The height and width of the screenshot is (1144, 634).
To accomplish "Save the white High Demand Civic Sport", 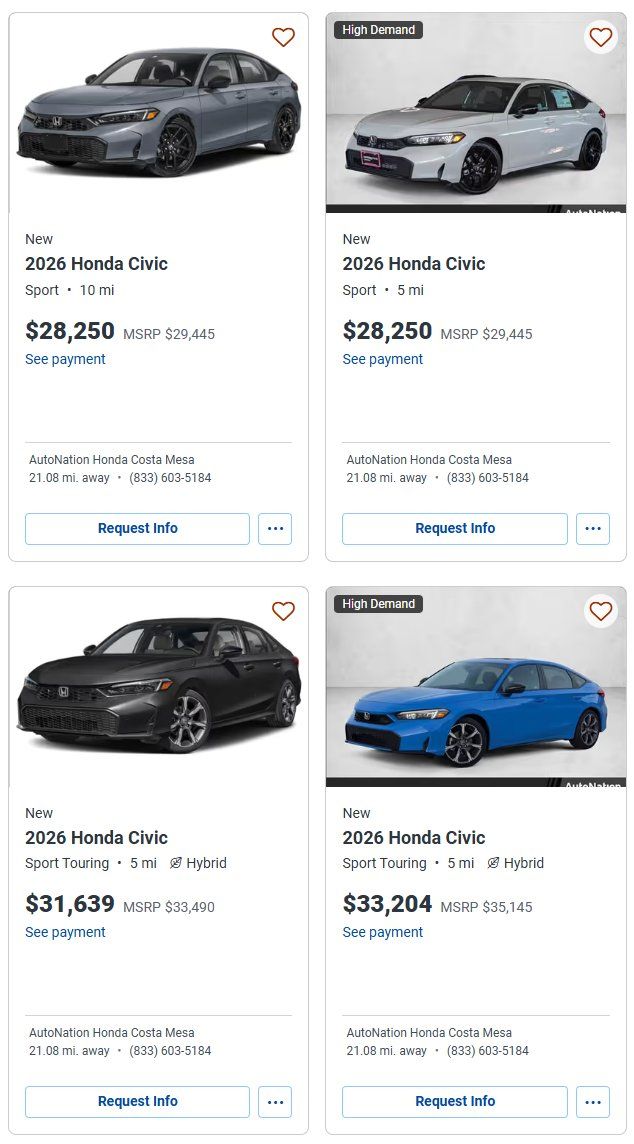I will coord(600,38).
